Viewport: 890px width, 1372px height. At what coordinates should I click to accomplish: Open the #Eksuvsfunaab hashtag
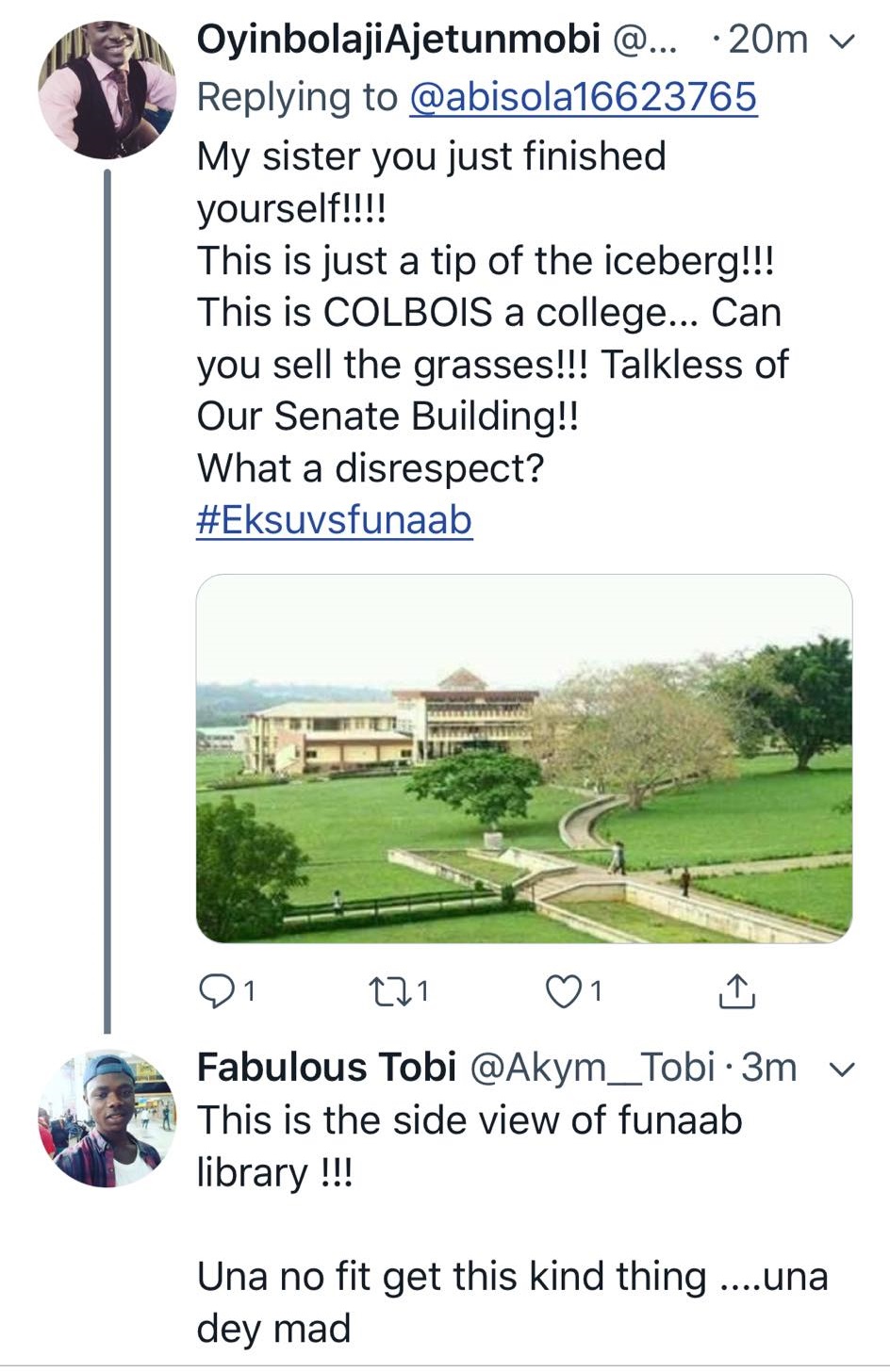coord(334,520)
